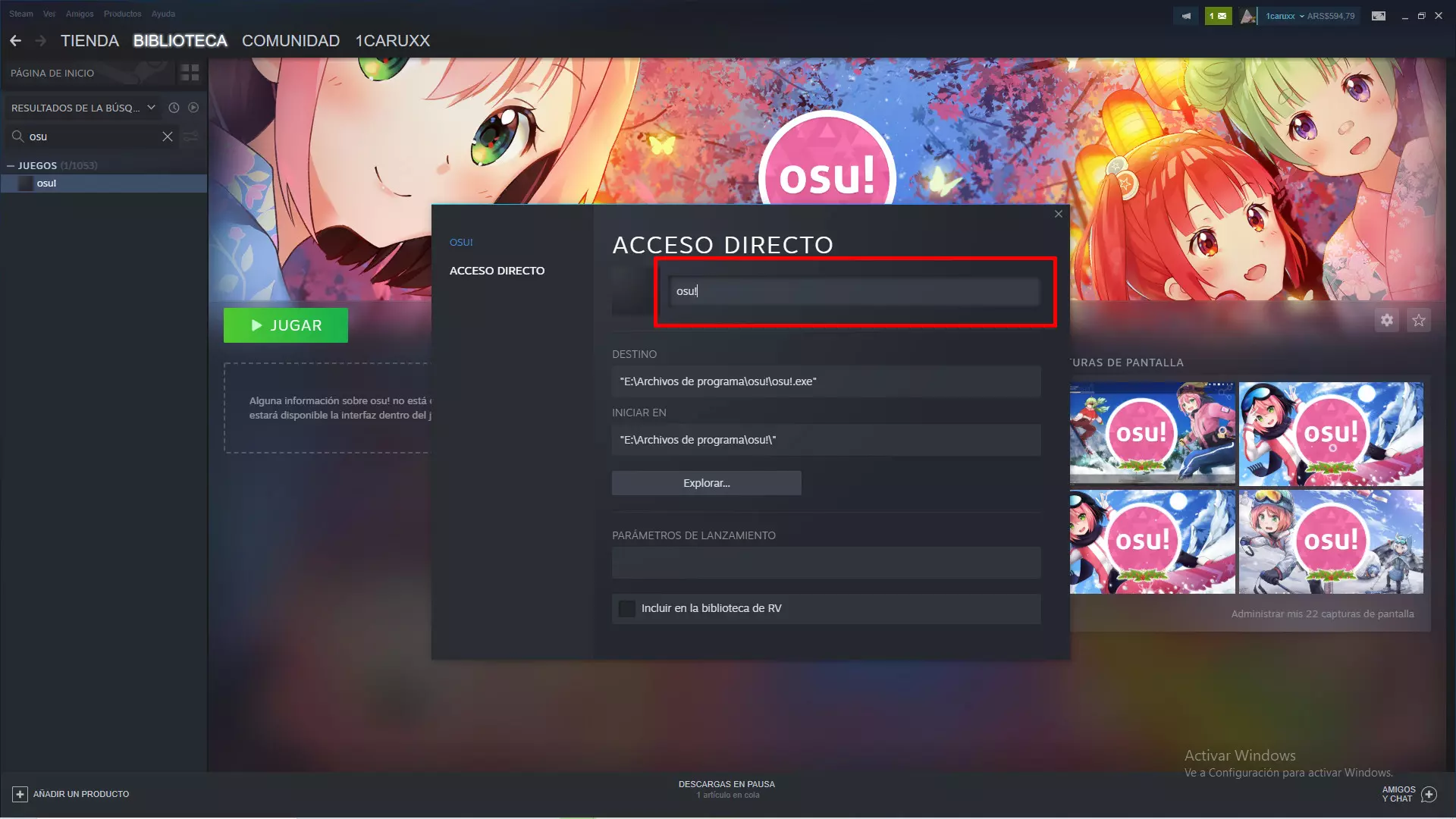Switch to Big Picture mode icon
The image size is (1456, 819).
coord(1379,16)
